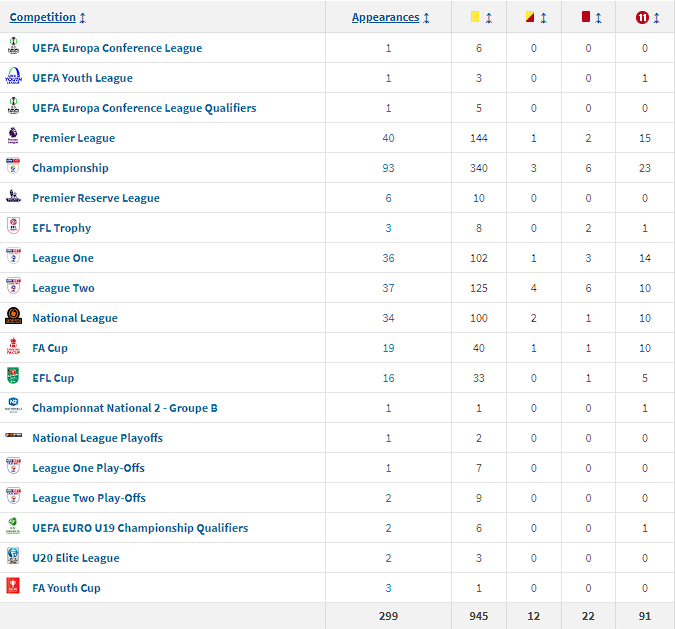
Task: Click the Premier League lion logo icon
Action: (13, 135)
